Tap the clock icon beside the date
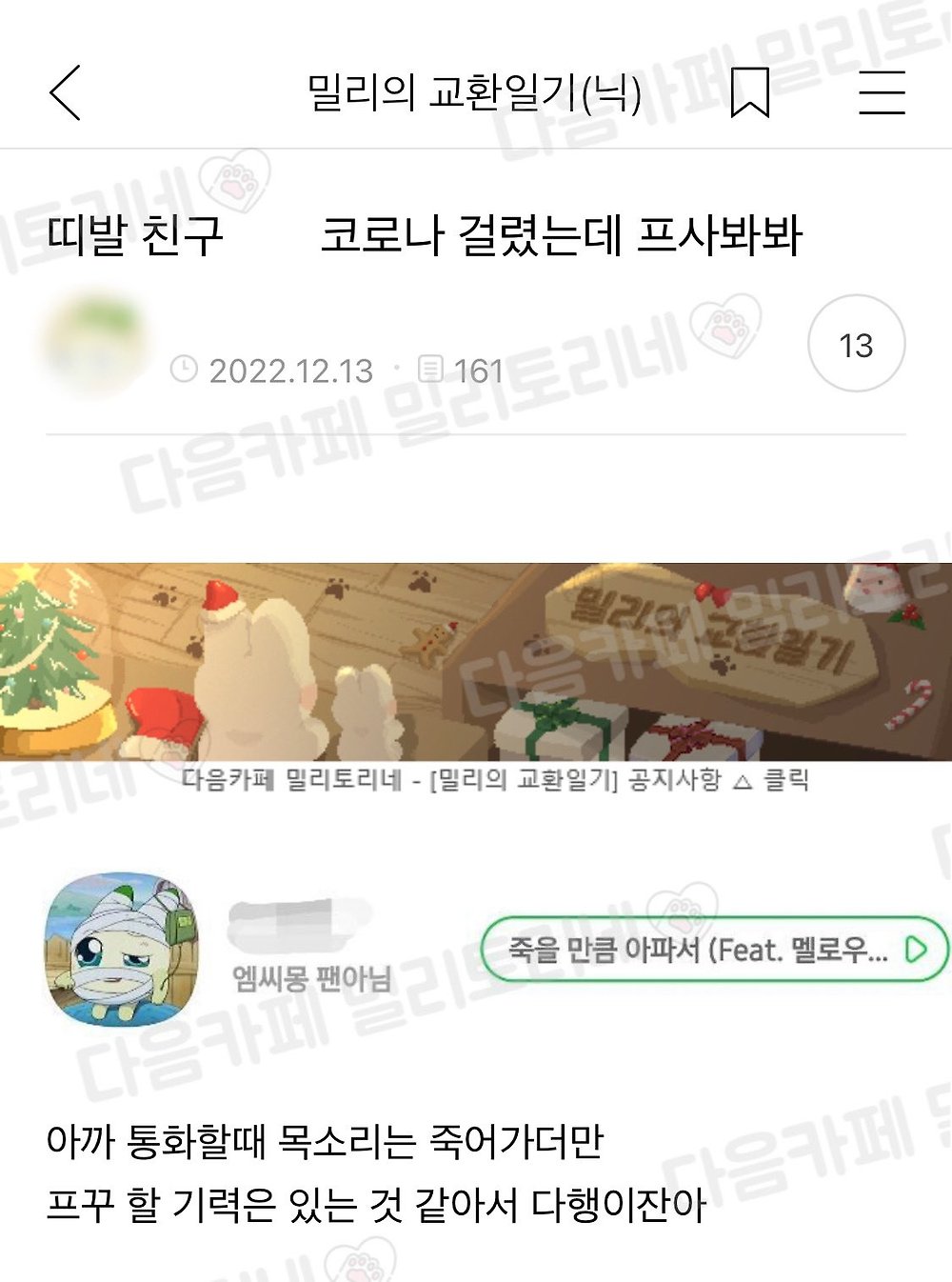 [x=184, y=369]
